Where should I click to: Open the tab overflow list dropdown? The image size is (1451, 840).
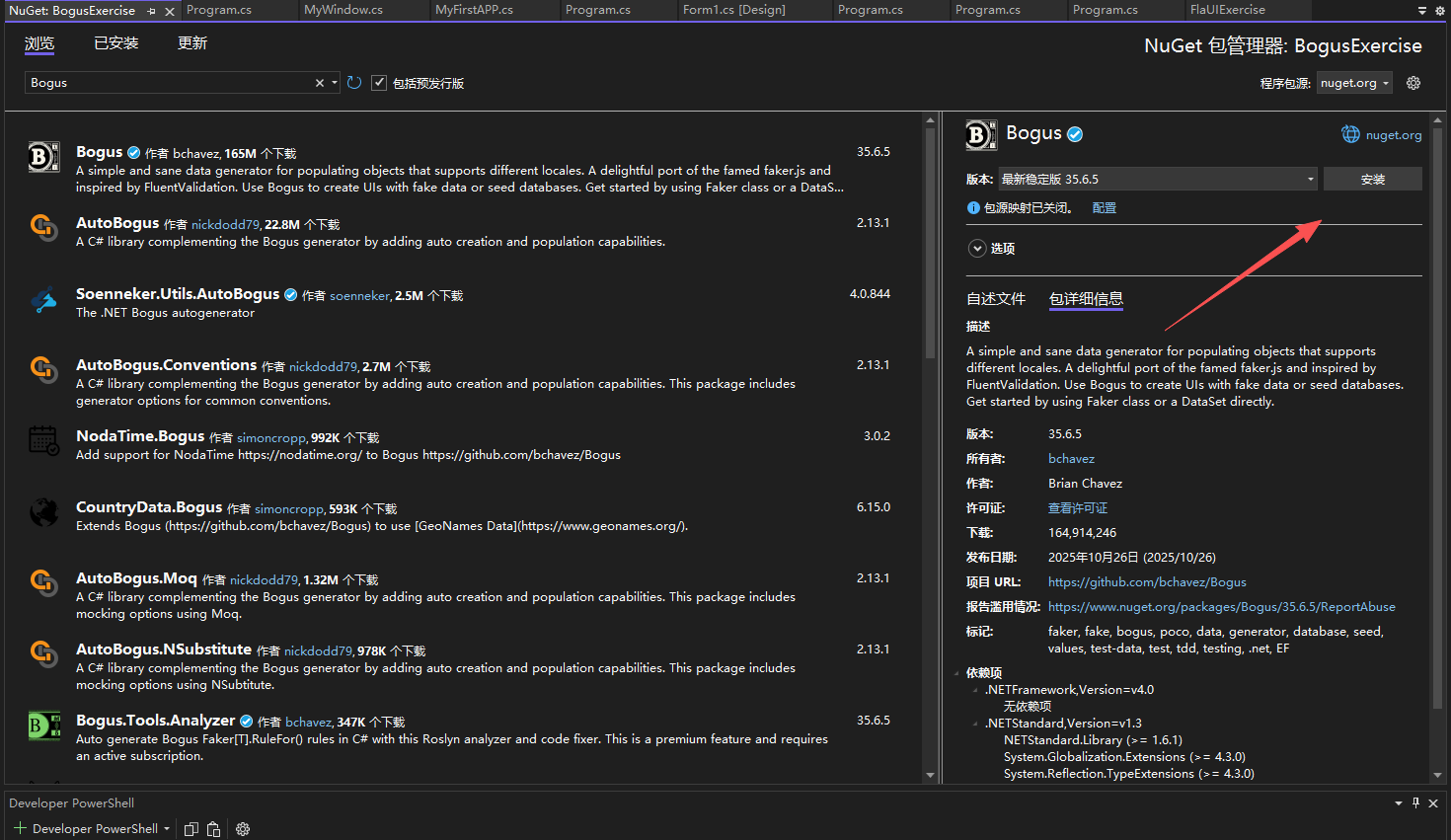point(1422,10)
